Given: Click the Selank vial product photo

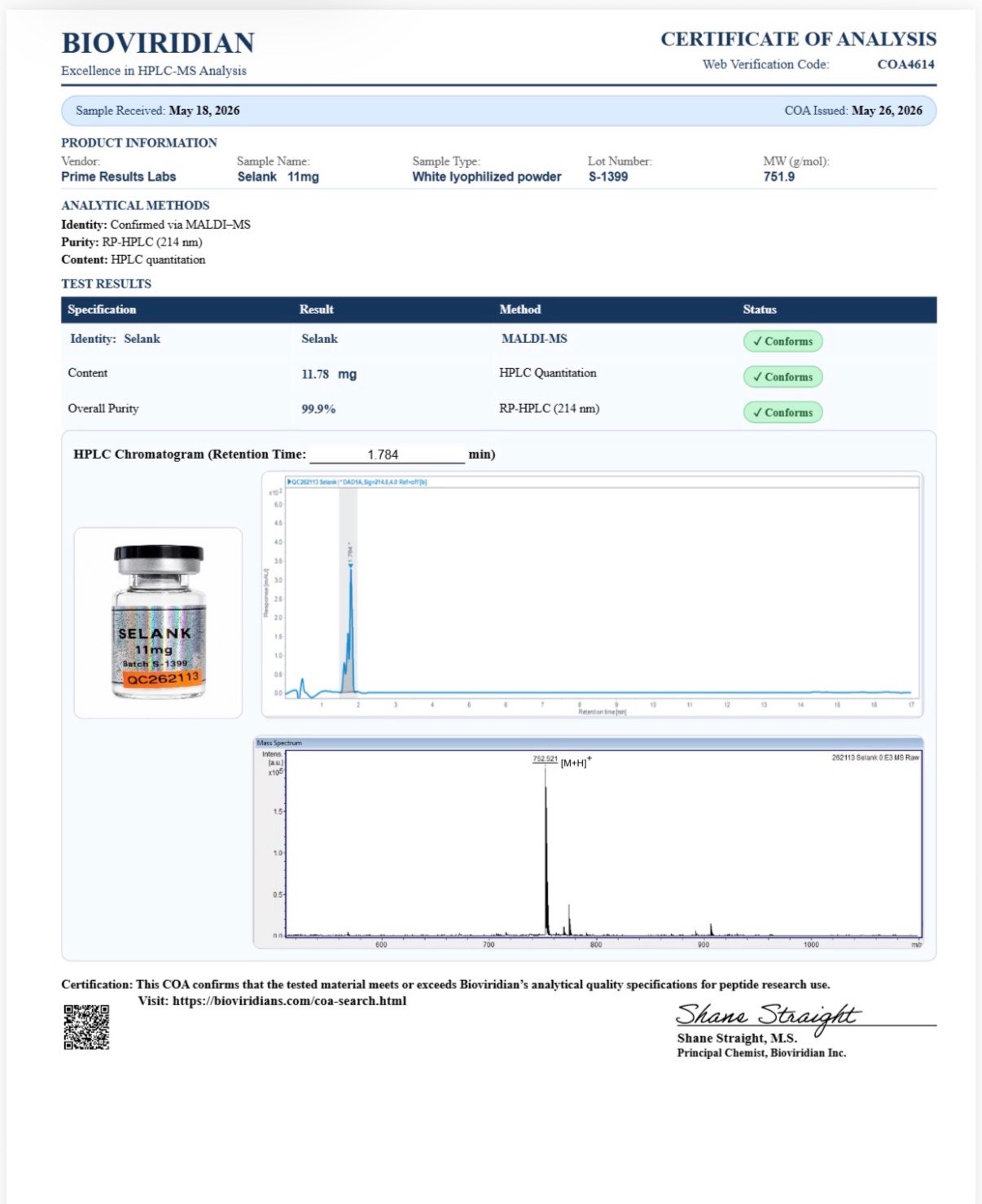Looking at the screenshot, I should tap(158, 622).
